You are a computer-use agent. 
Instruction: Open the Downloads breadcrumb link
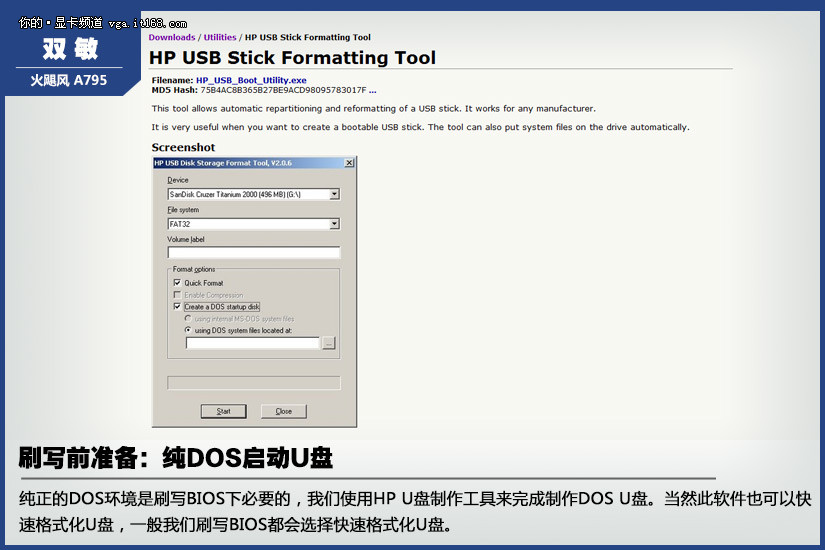[x=172, y=38]
